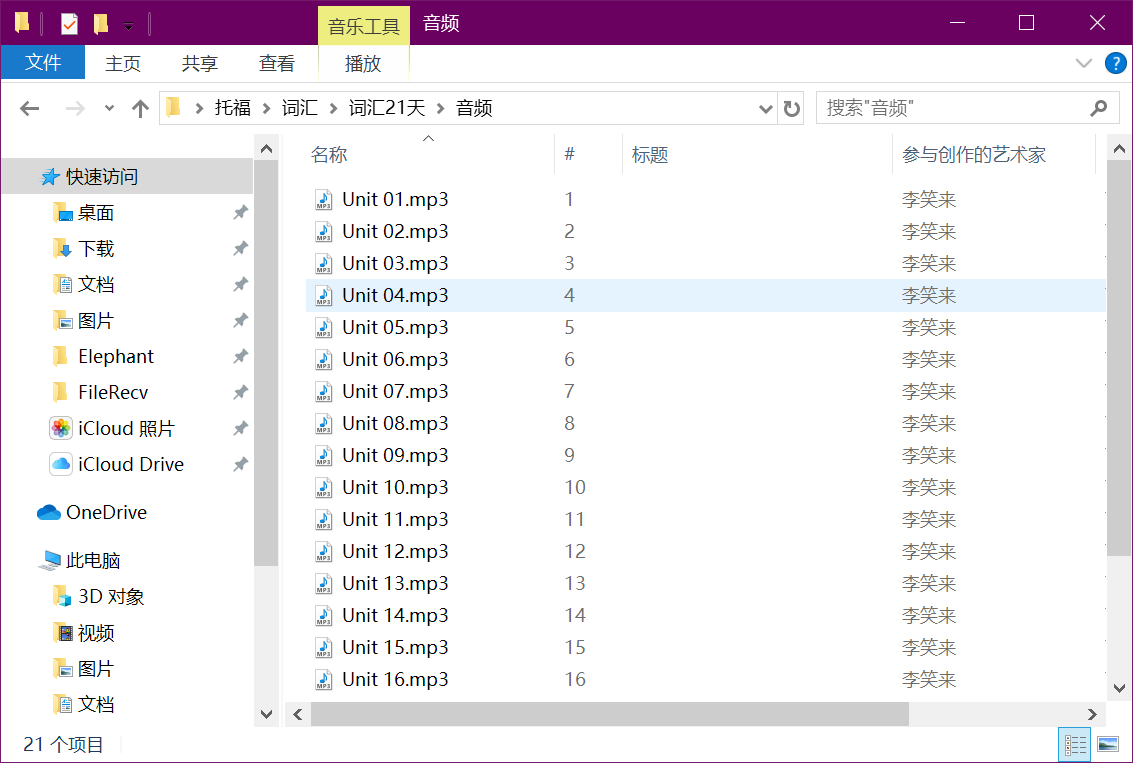Open the 文件 menu
Screen dimensions: 1133x763
[43, 63]
